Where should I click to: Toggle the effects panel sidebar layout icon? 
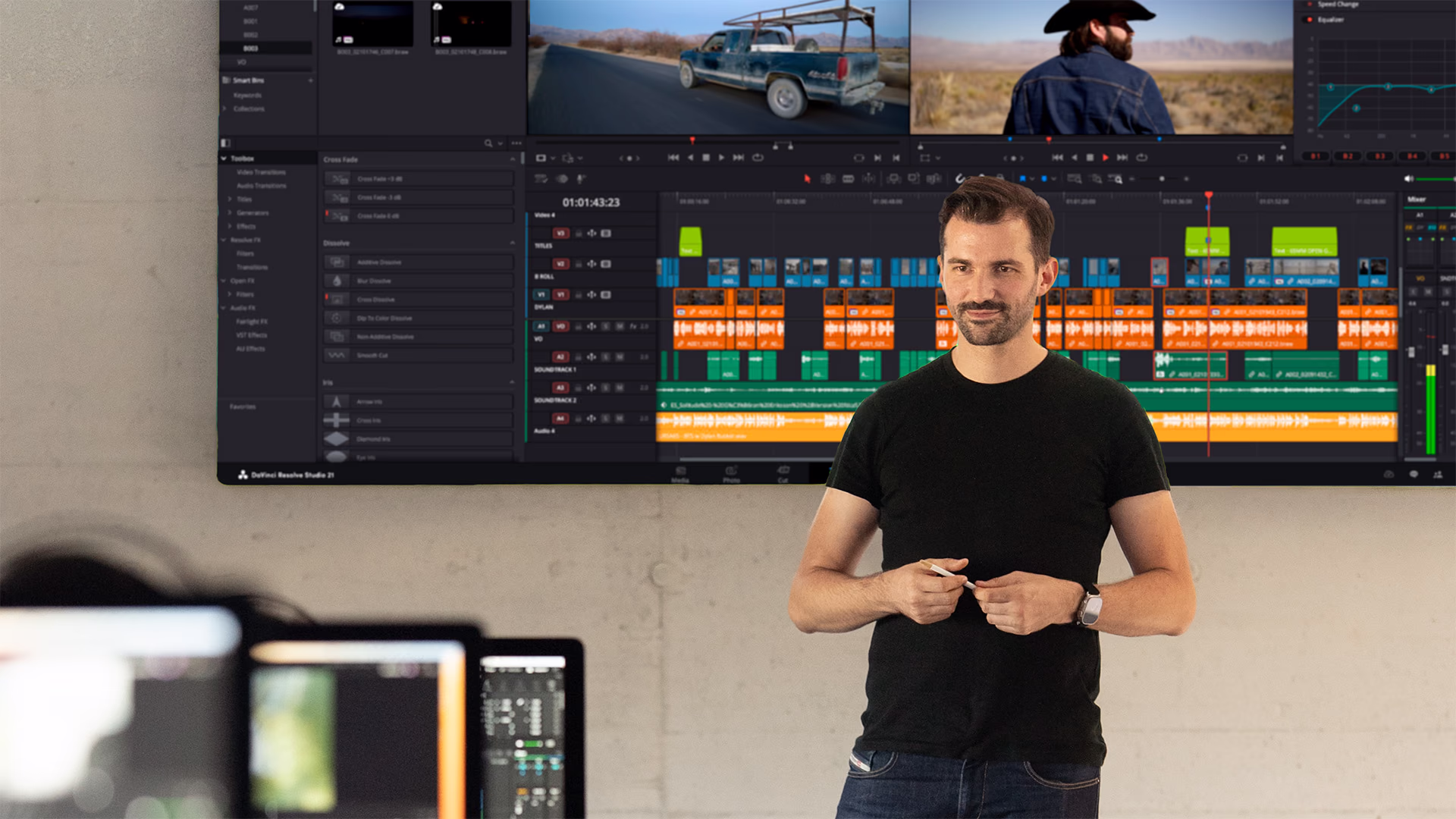click(x=225, y=143)
